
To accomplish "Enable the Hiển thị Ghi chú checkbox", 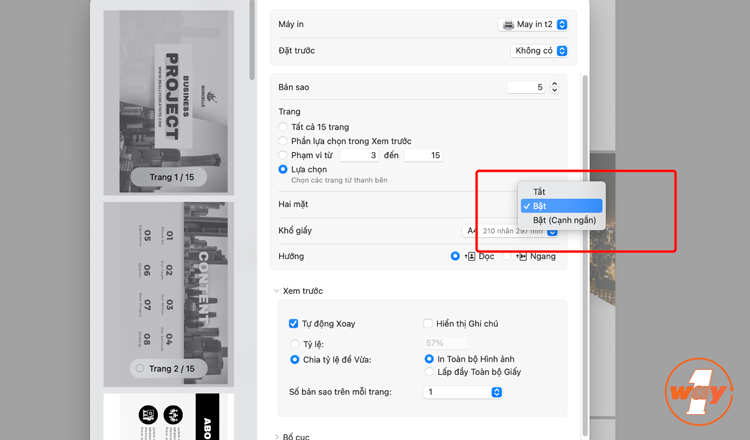I will pyautogui.click(x=428, y=324).
